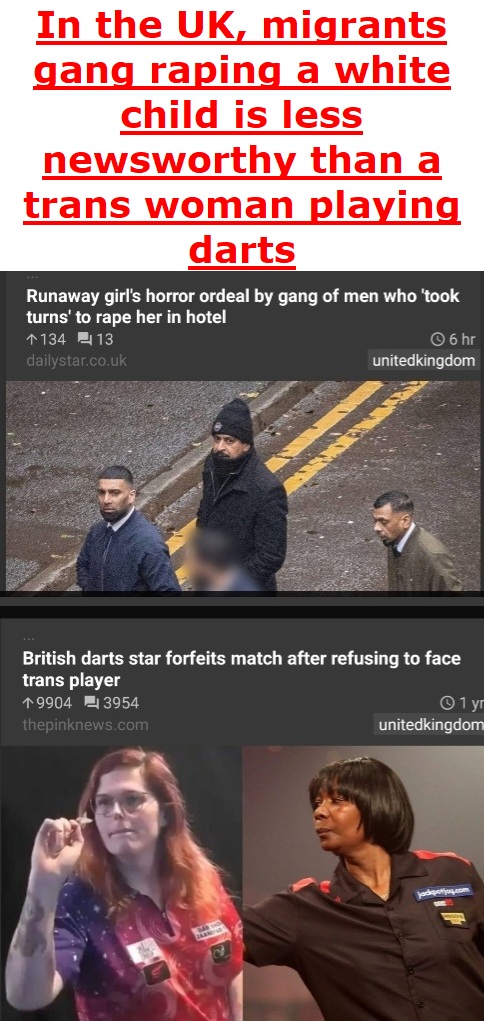Click the clock icon next to 6 hr
Screen dimensions: 484x1021
(x=438, y=339)
